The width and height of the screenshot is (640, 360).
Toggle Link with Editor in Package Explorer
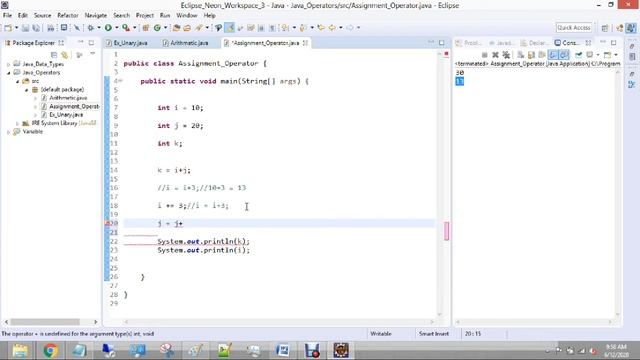[x=64, y=55]
